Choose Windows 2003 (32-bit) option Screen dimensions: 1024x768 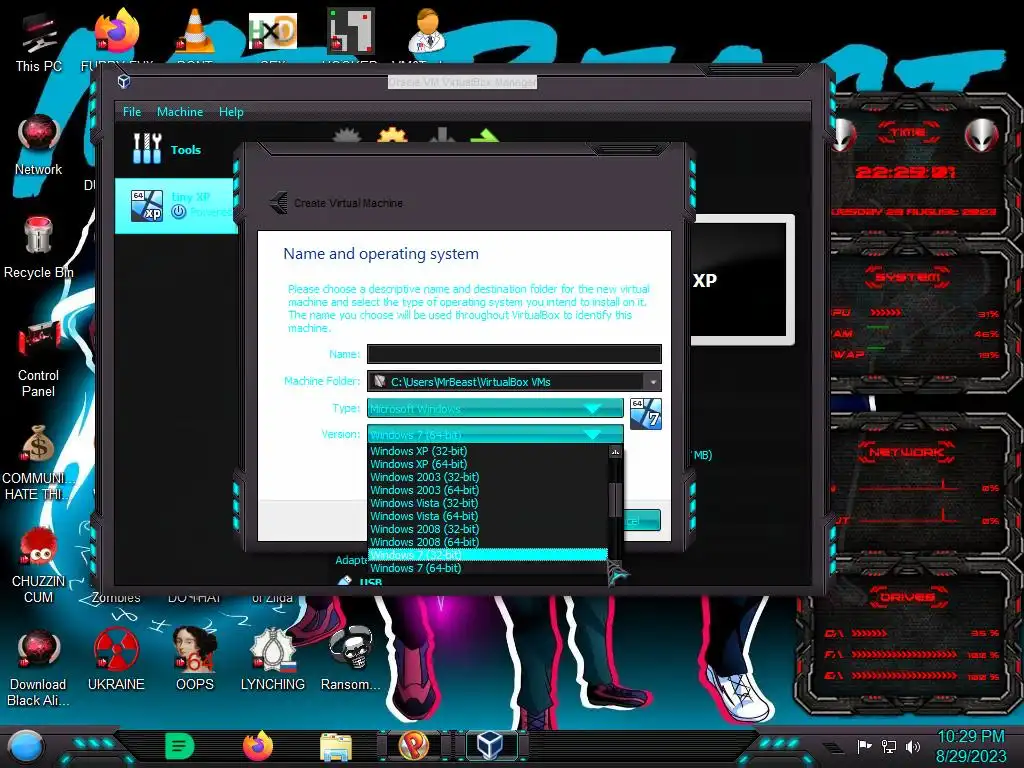488,477
